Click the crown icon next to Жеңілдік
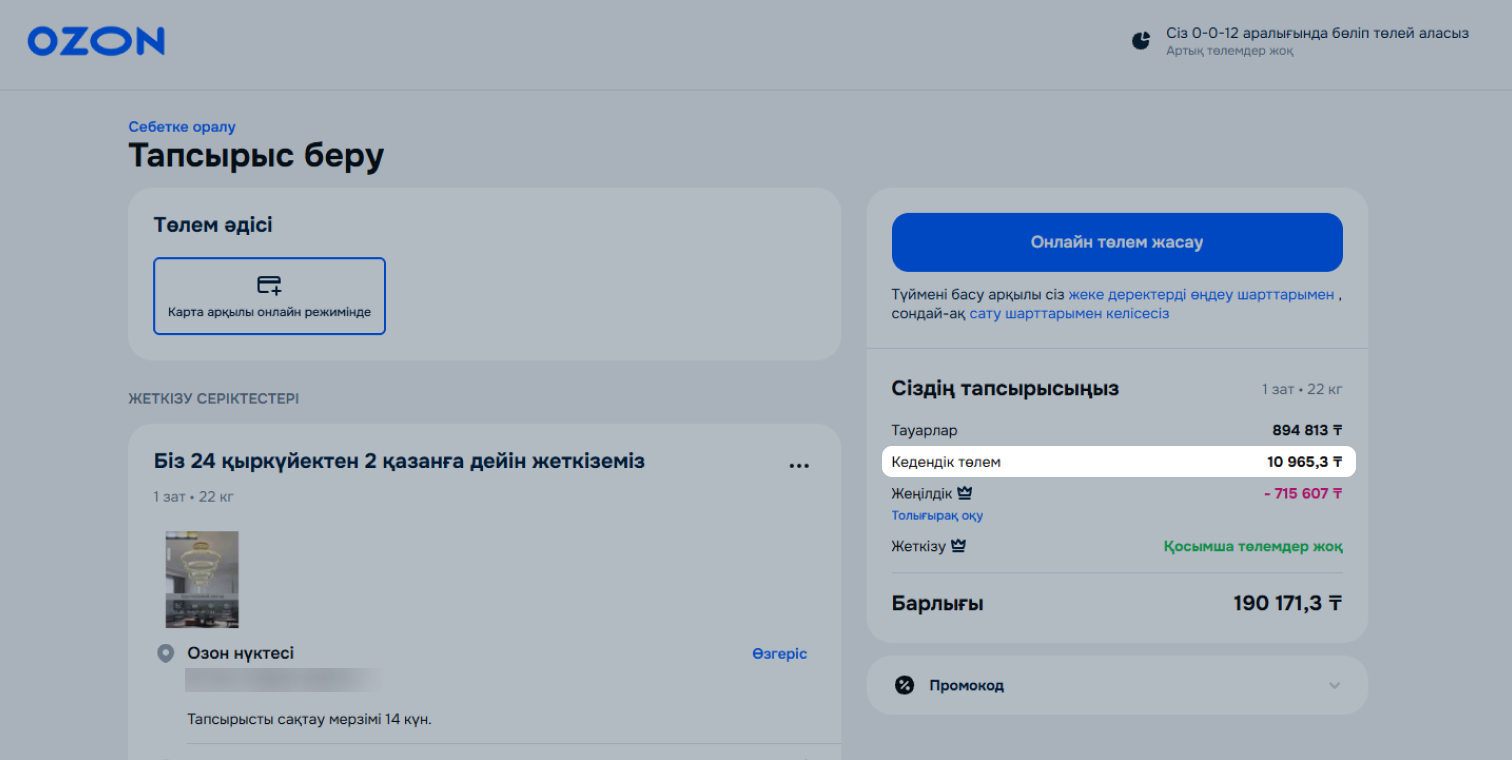This screenshot has height=760, width=1512. [965, 493]
